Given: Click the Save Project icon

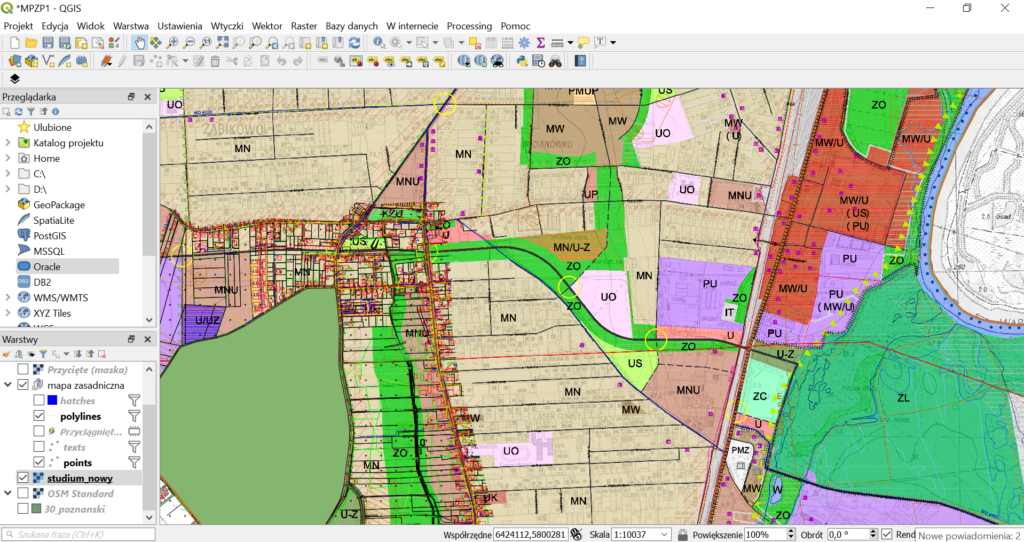Looking at the screenshot, I should point(48,43).
